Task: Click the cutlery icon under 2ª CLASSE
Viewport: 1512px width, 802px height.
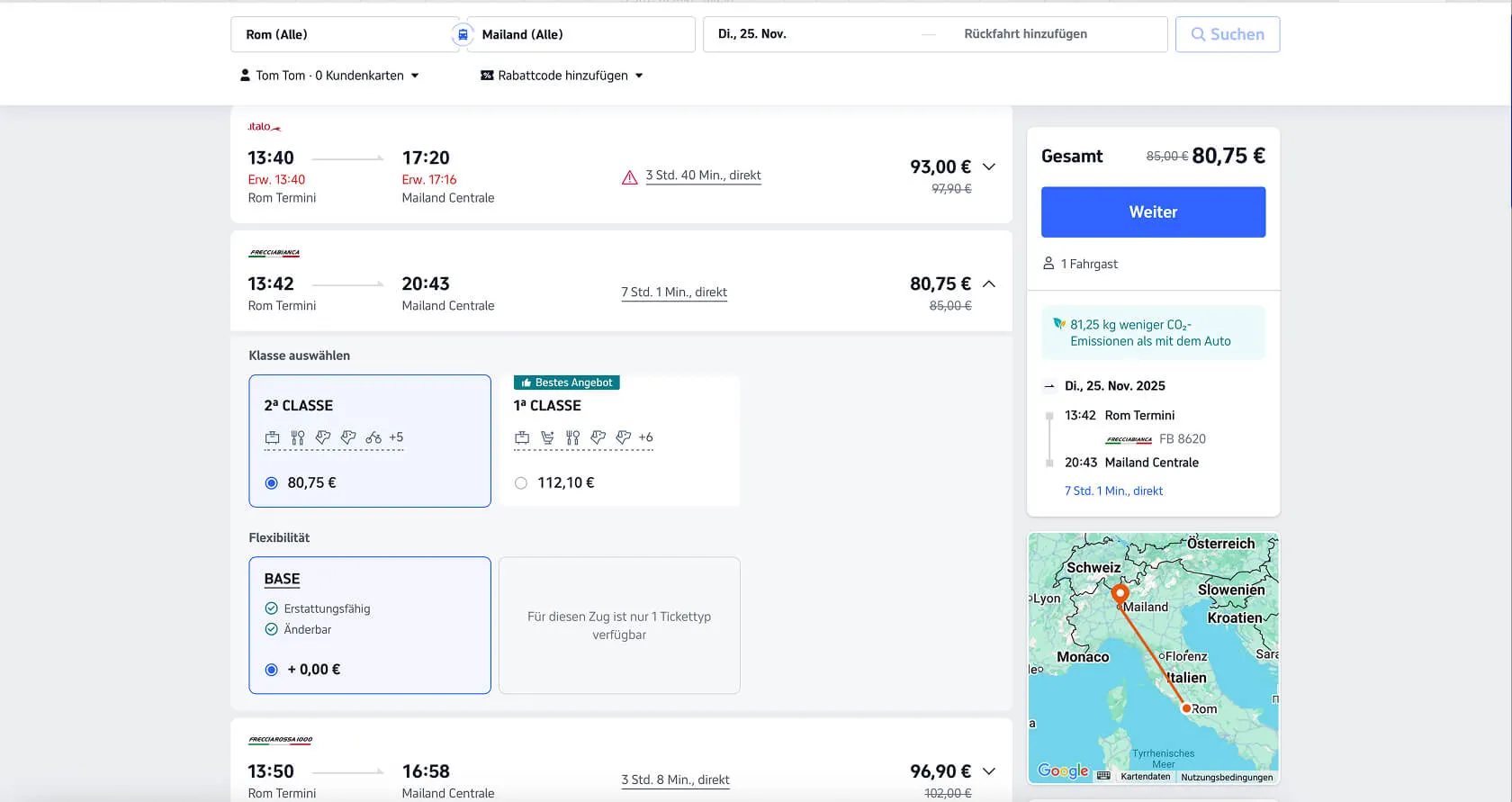Action: tap(298, 437)
